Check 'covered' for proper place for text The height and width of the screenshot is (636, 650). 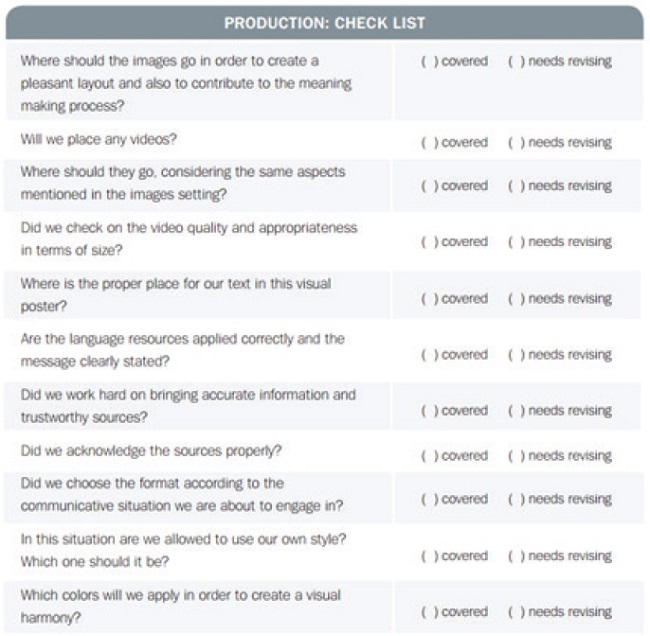click(426, 299)
